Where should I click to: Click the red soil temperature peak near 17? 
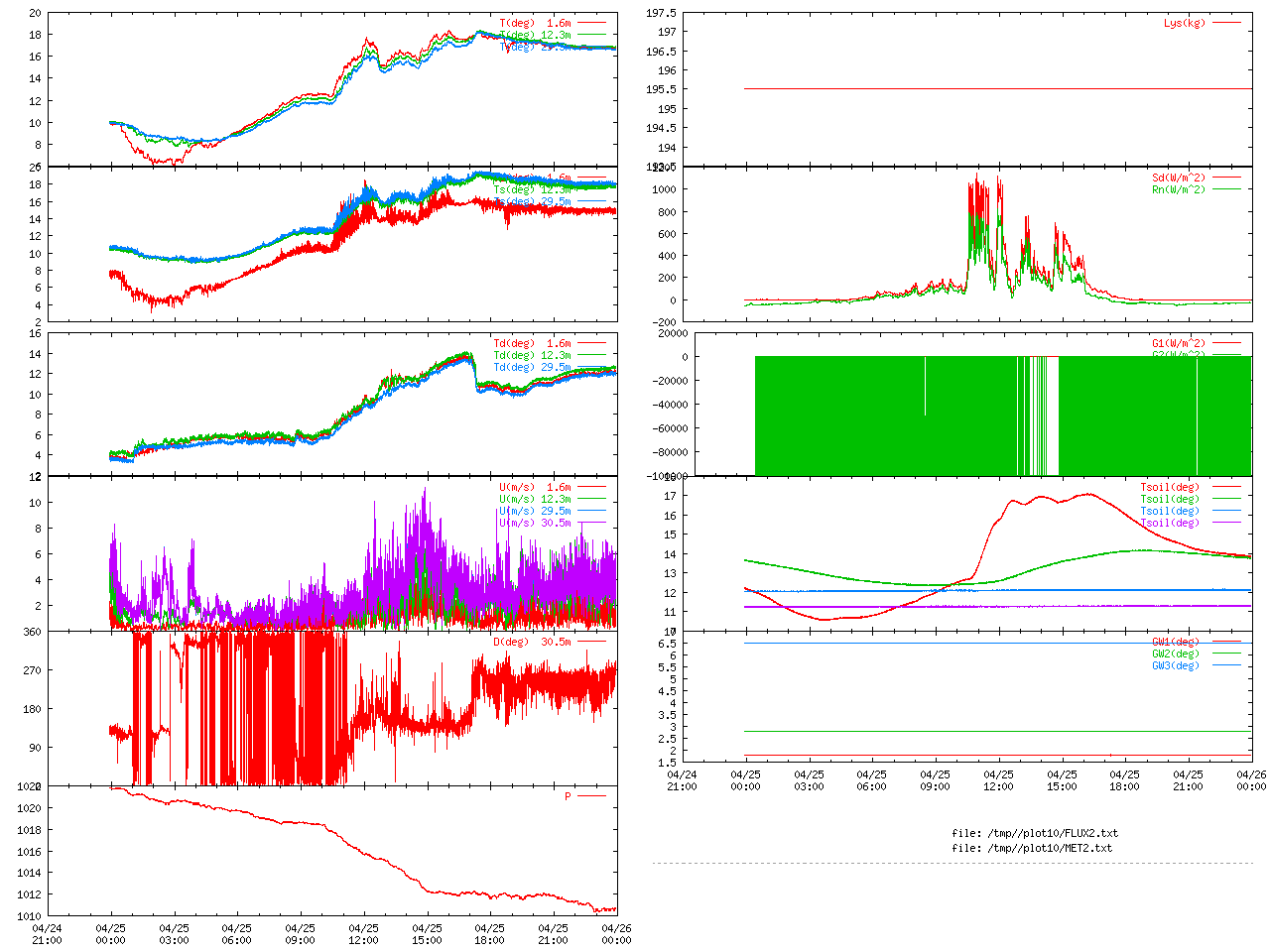coord(1088,494)
